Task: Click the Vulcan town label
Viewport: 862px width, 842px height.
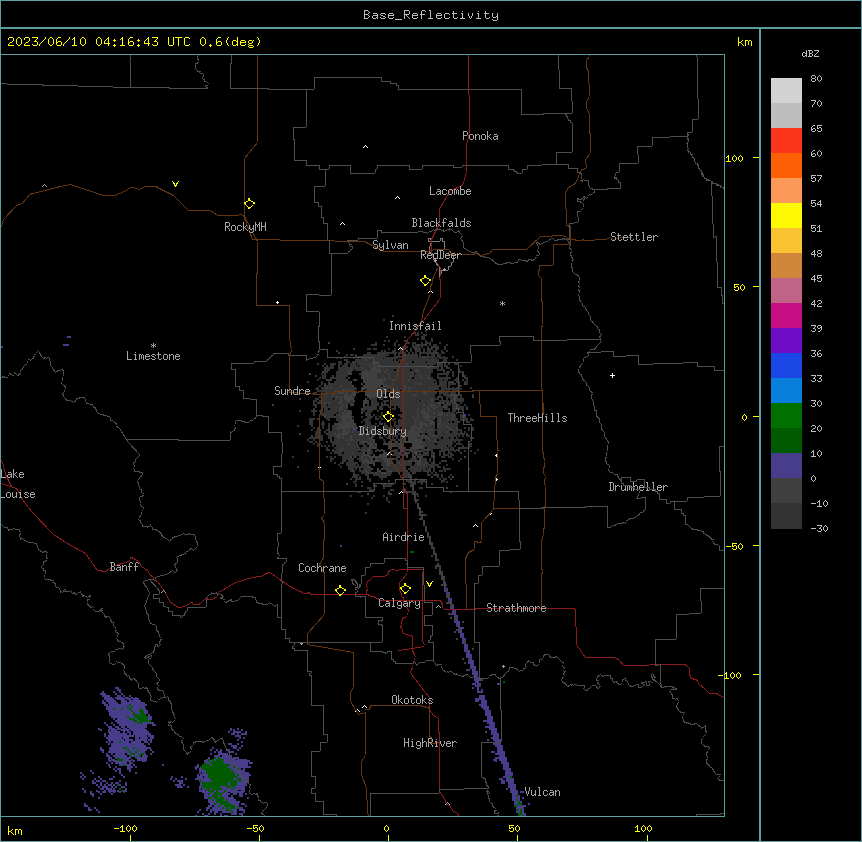Action: [x=542, y=792]
